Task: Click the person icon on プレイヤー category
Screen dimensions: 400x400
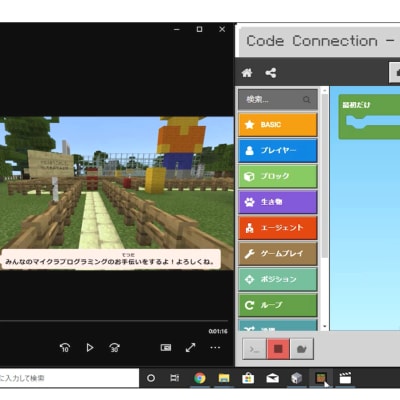Action: 249,150
